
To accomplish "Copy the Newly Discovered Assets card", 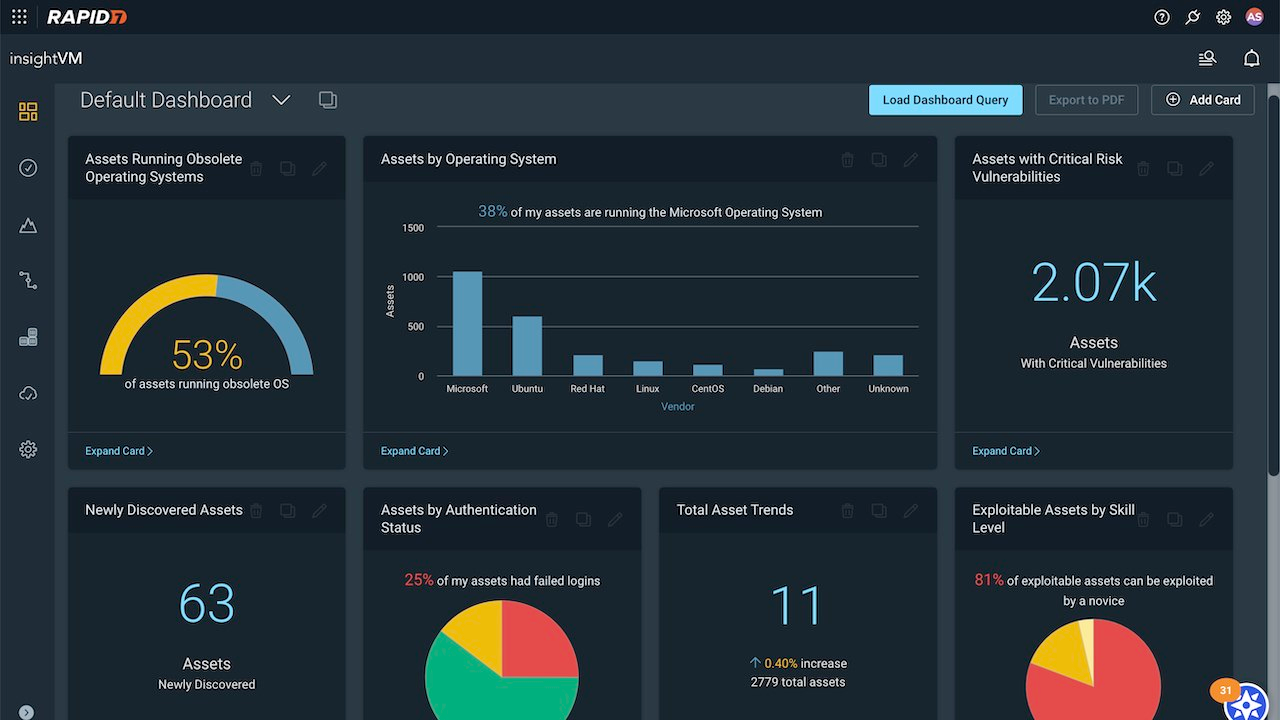I will (287, 511).
